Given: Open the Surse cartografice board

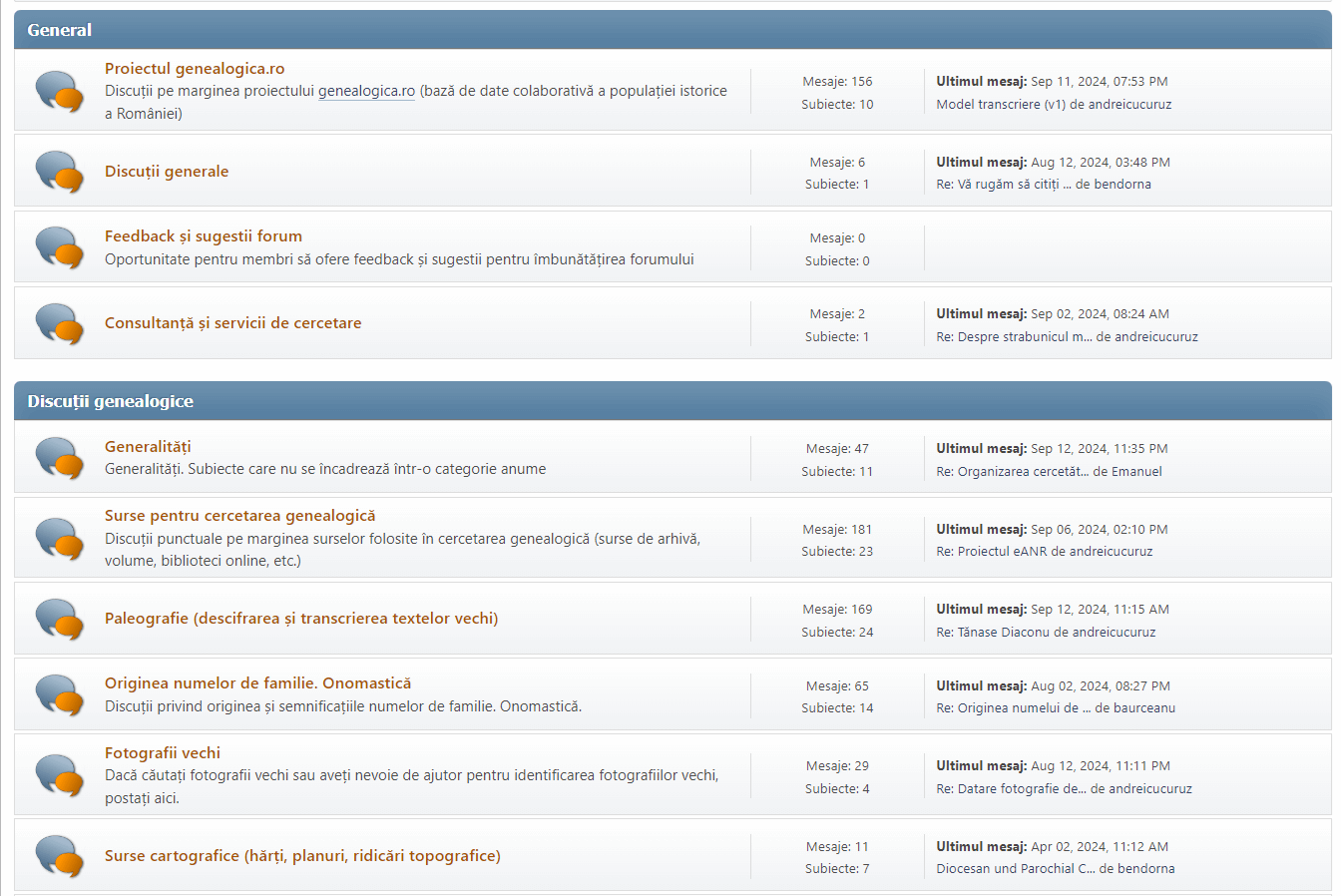Looking at the screenshot, I should [302, 856].
